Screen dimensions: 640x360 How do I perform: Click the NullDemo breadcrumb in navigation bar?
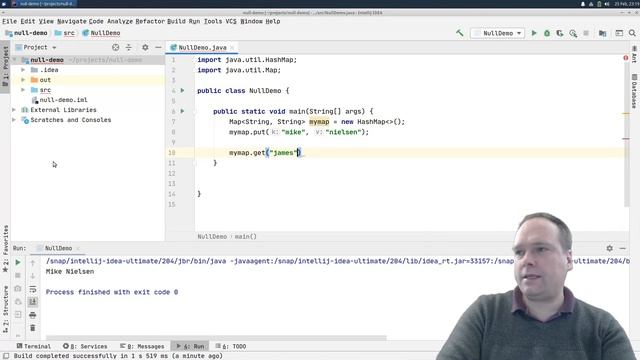tap(101, 33)
